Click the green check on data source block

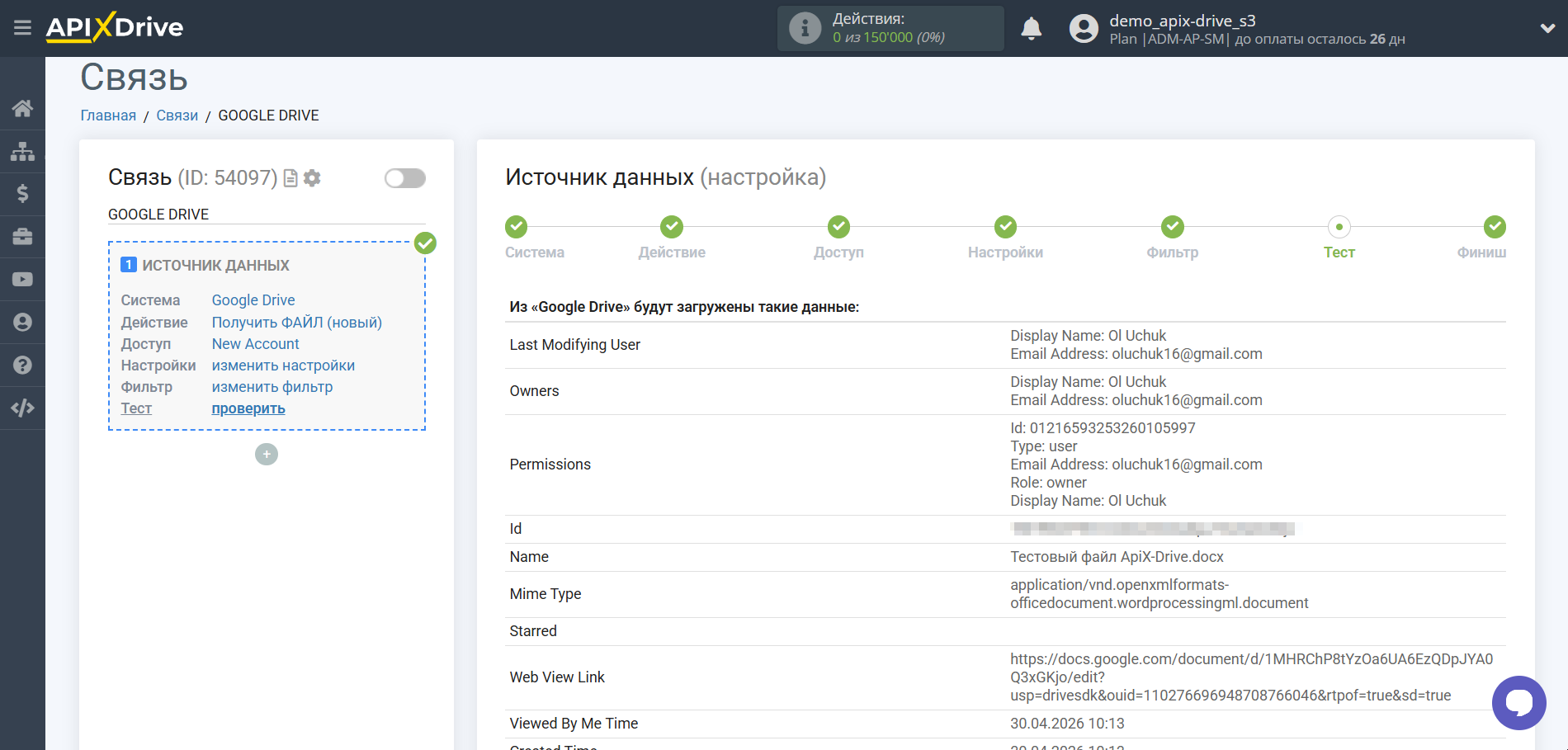coord(425,243)
